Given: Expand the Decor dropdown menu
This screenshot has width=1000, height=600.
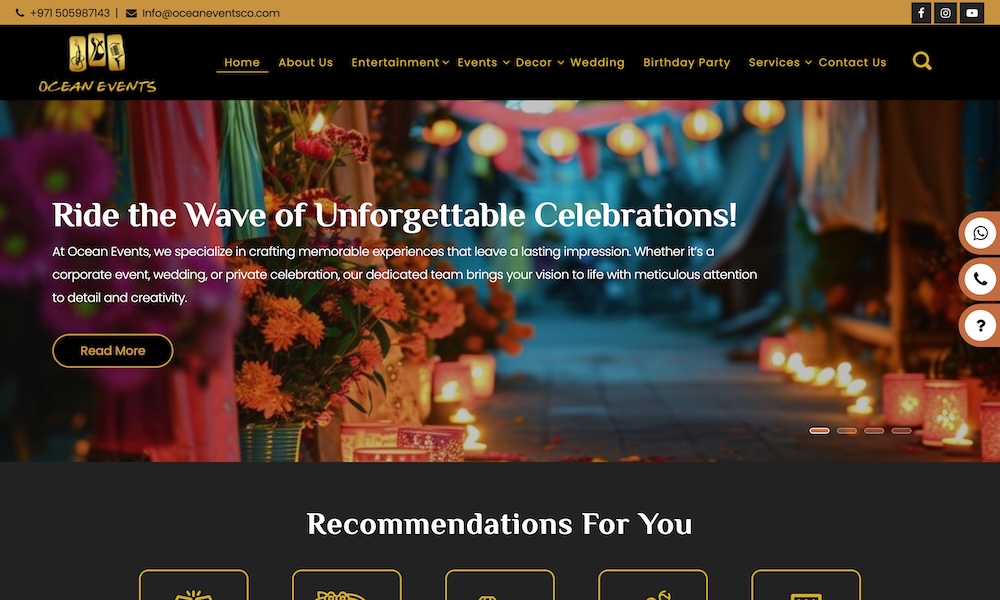Looking at the screenshot, I should tap(540, 62).
